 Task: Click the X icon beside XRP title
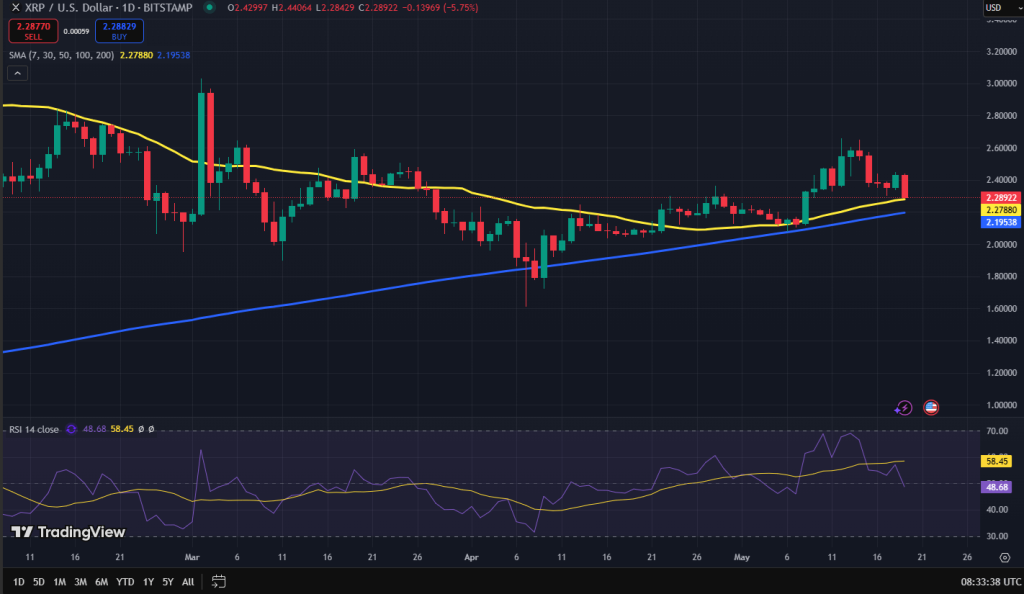(16, 8)
